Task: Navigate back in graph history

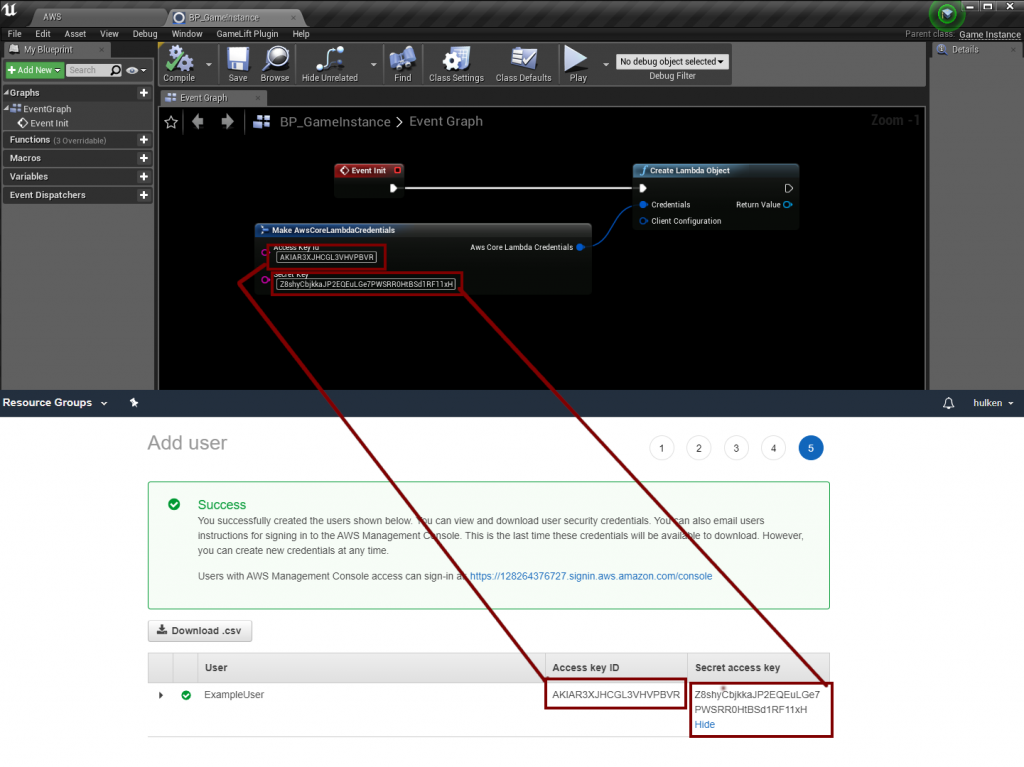Action: [x=198, y=122]
